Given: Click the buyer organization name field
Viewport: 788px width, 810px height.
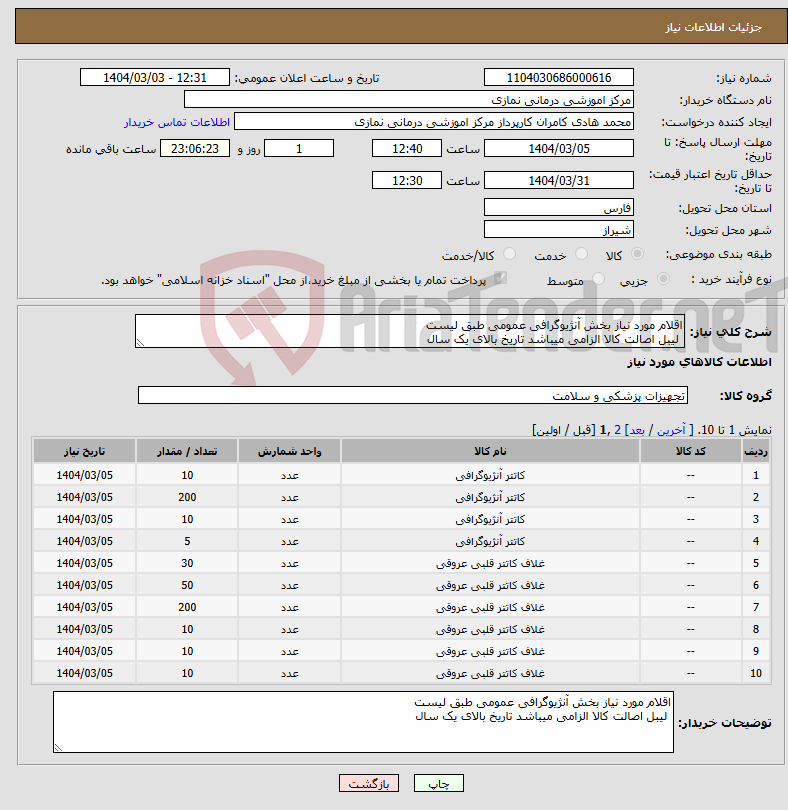Looking at the screenshot, I should point(409,100).
